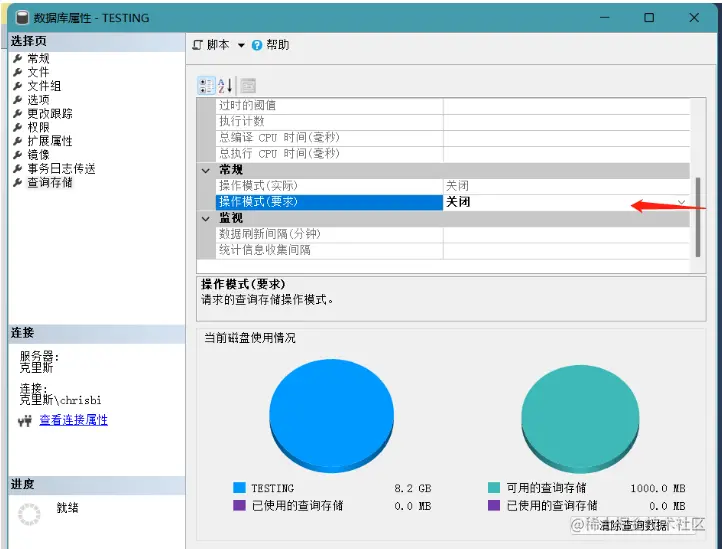722x549 pixels.
Task: Select 总执行 CPU 时间(毫秒) row
Action: click(453, 154)
